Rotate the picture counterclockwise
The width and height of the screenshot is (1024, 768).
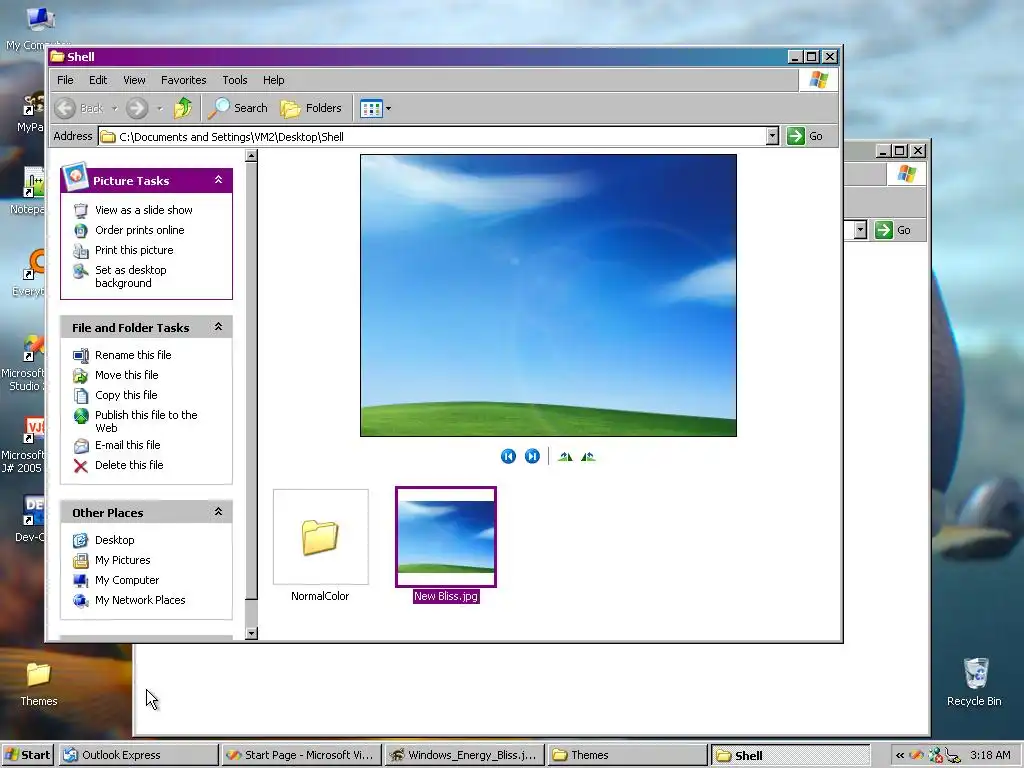coord(588,456)
